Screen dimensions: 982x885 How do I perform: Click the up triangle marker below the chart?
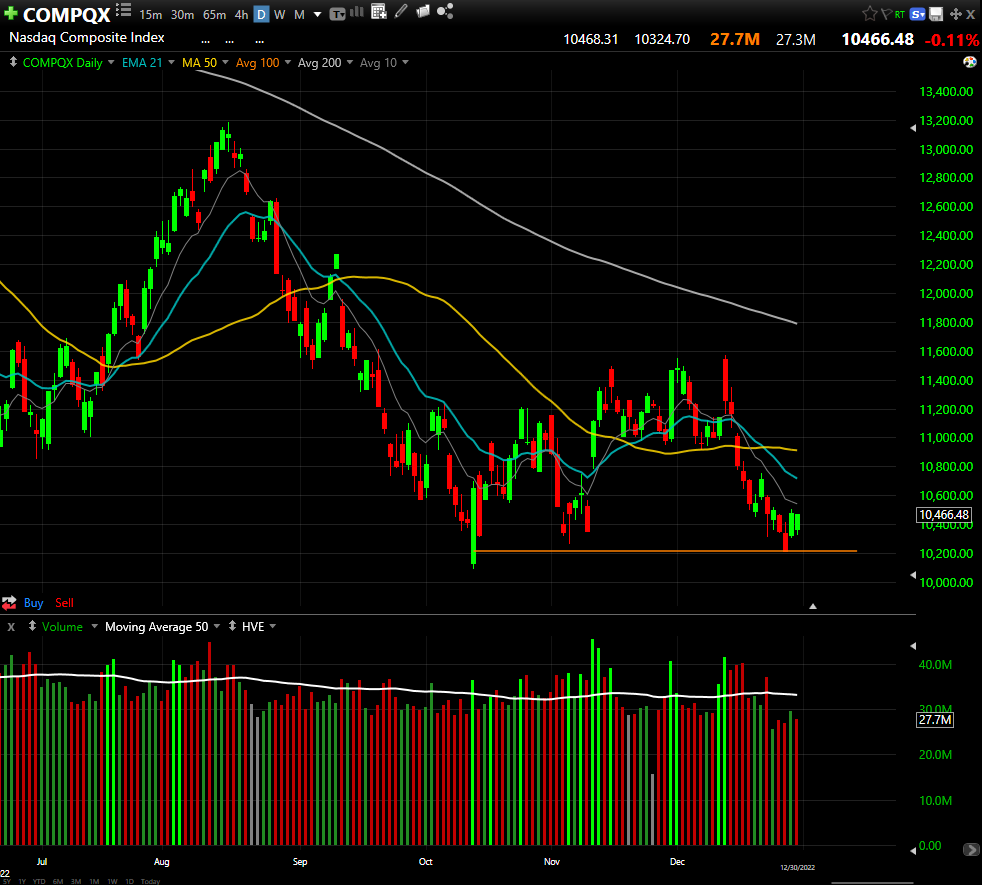click(813, 606)
